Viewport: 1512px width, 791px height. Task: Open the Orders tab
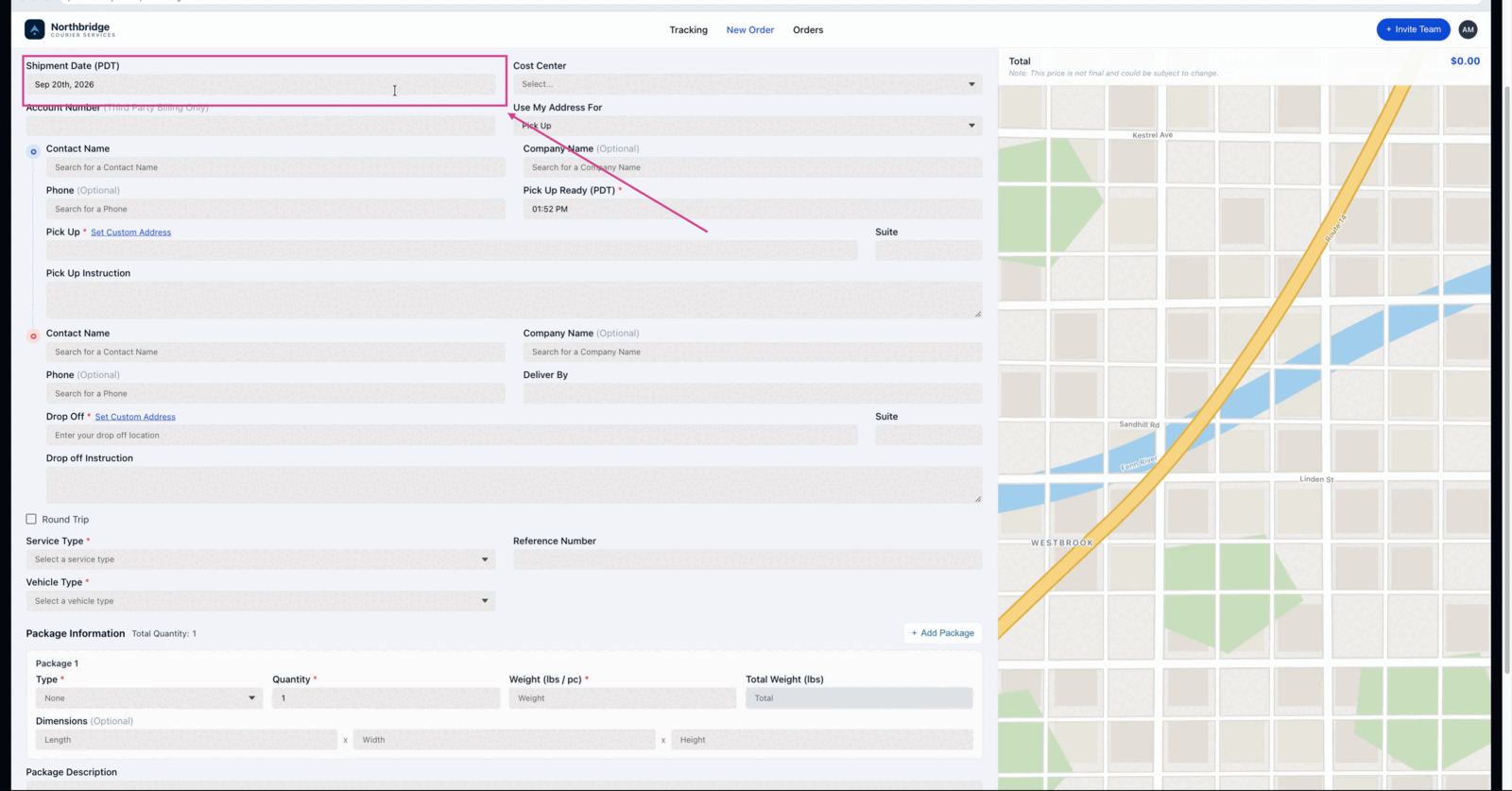point(808,30)
